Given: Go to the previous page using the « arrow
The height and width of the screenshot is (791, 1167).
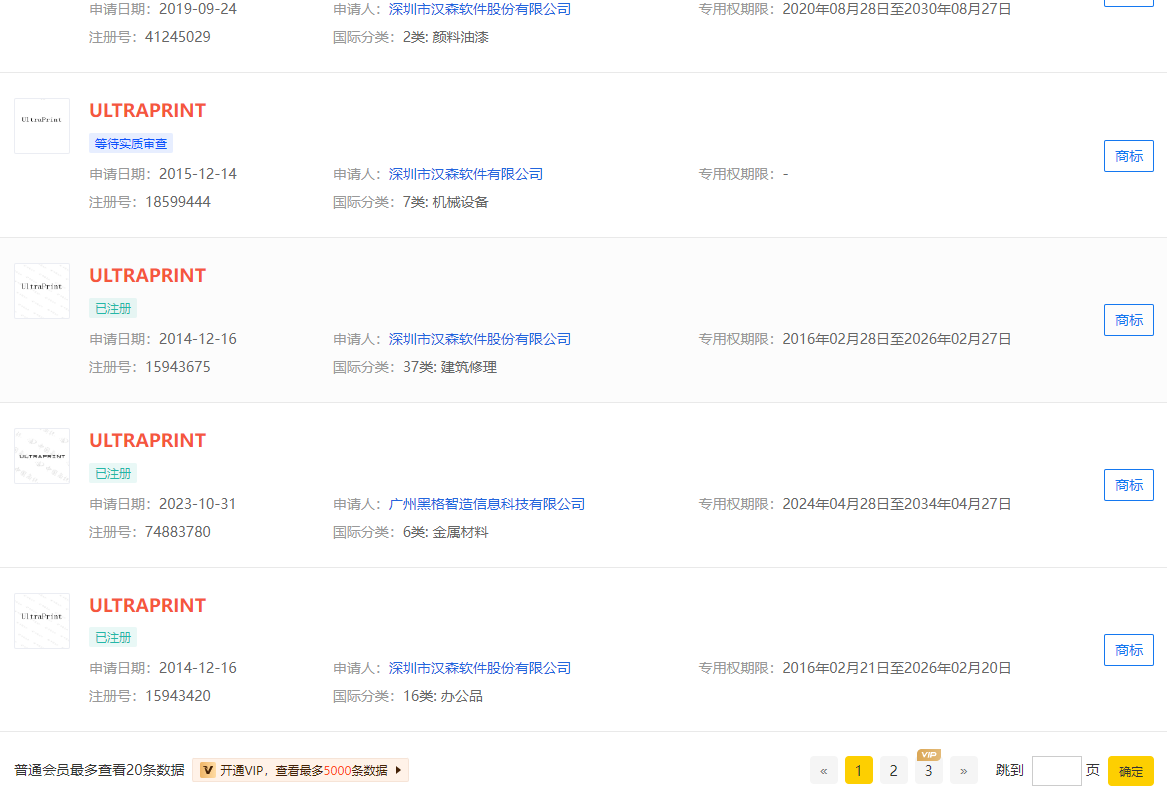Looking at the screenshot, I should (x=824, y=770).
